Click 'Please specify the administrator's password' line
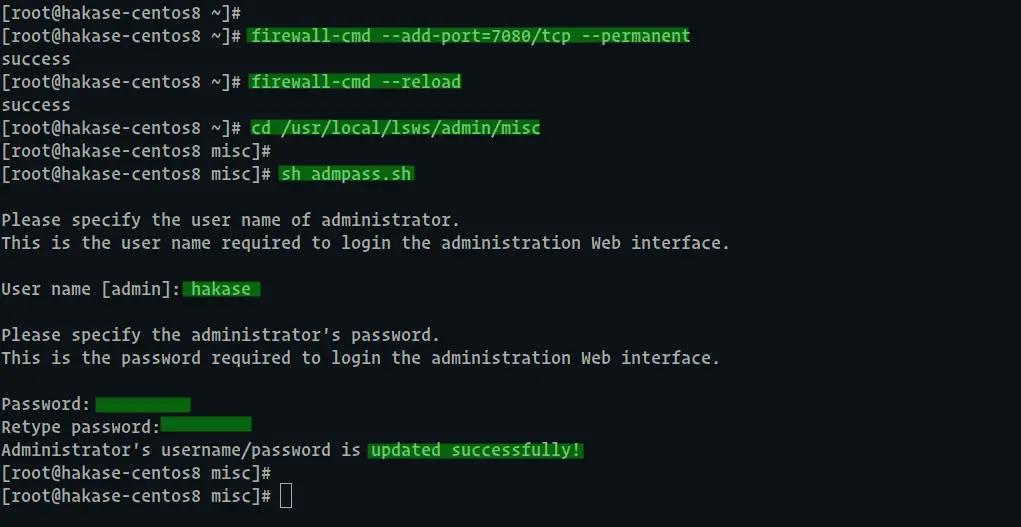This screenshot has height=527, width=1021. pyautogui.click(x=221, y=335)
